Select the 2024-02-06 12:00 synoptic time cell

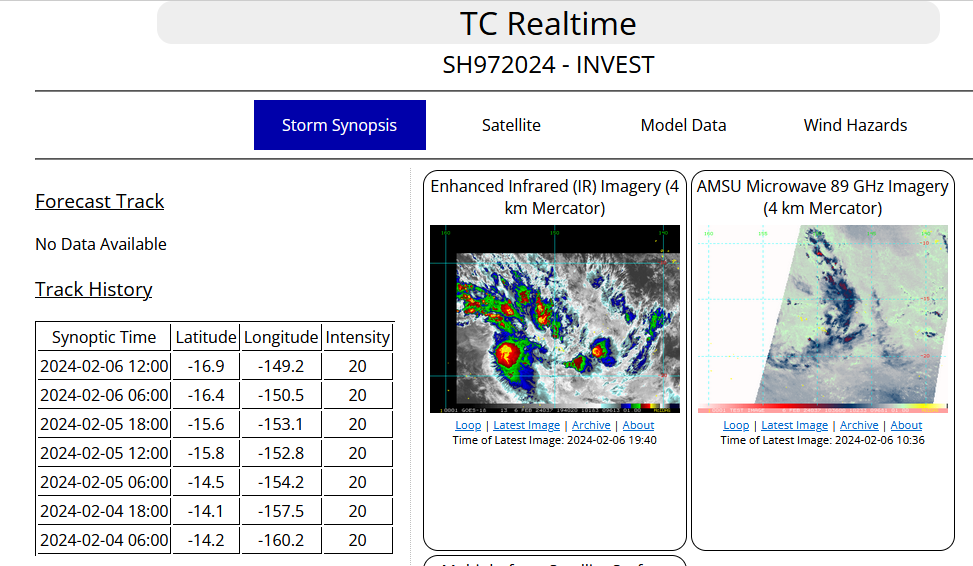pyautogui.click(x=104, y=366)
